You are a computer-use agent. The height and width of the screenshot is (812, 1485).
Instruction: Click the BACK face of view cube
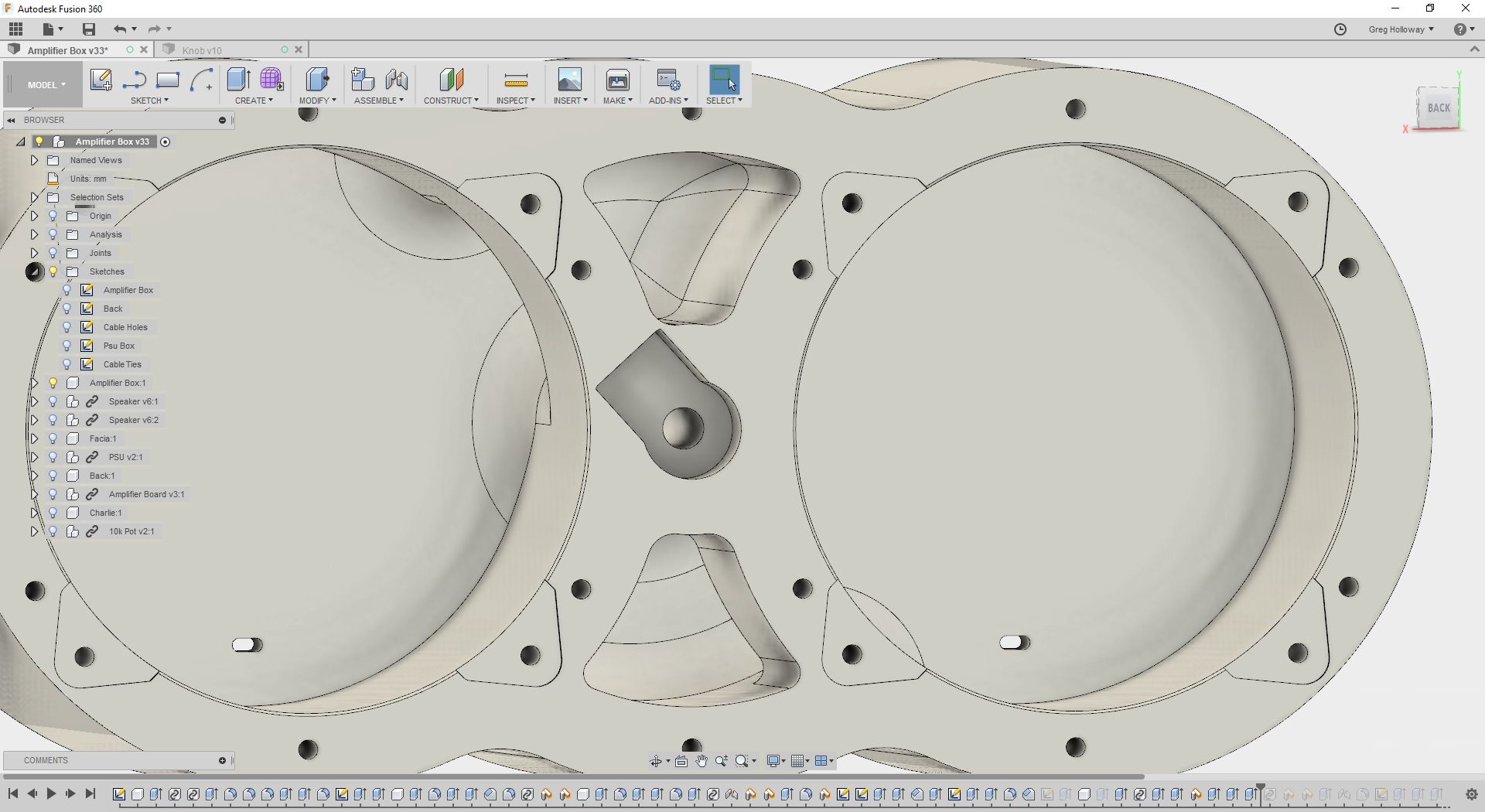1438,108
